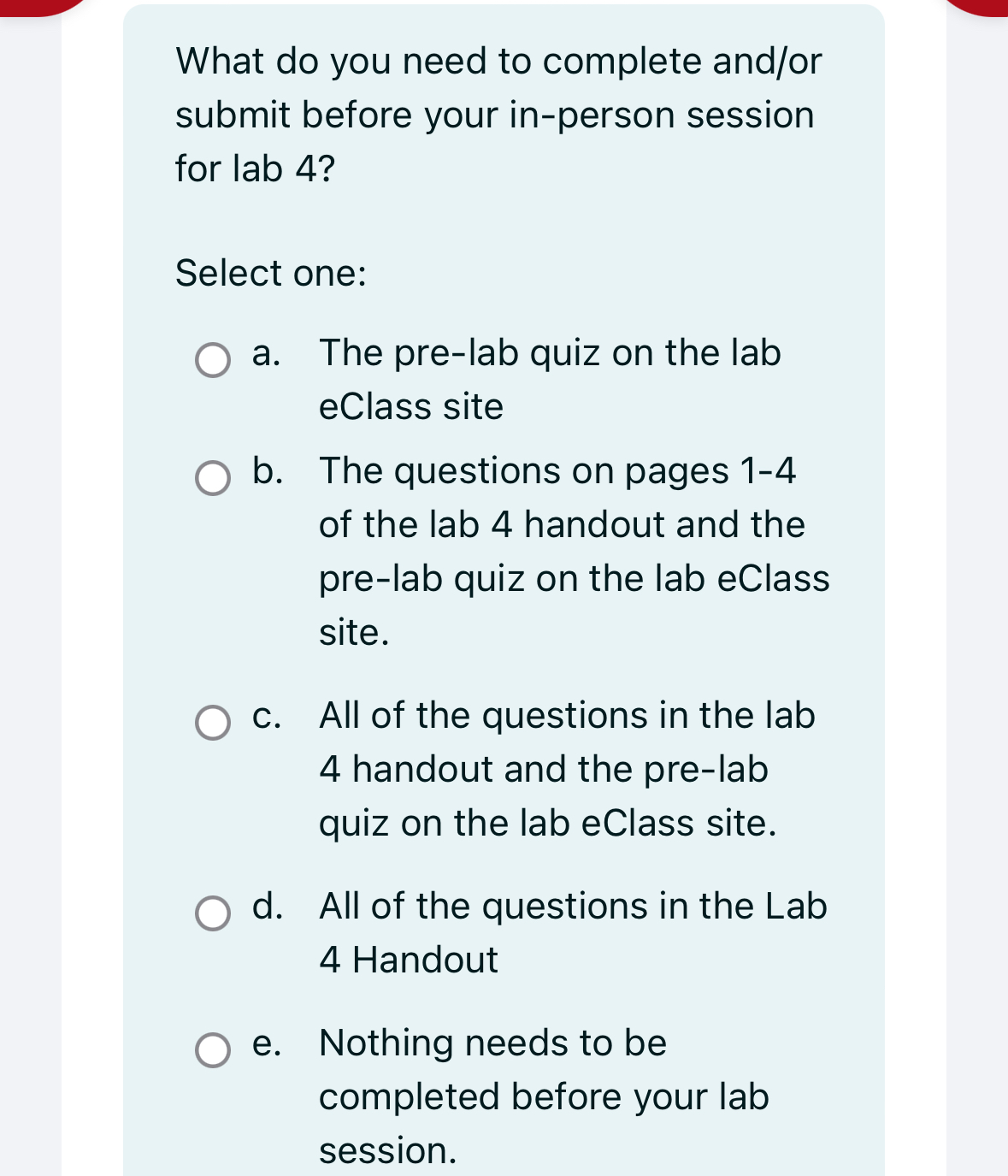The image size is (1008, 1176).
Task: Click the 'Select one:' prompt label
Action: 271,273
